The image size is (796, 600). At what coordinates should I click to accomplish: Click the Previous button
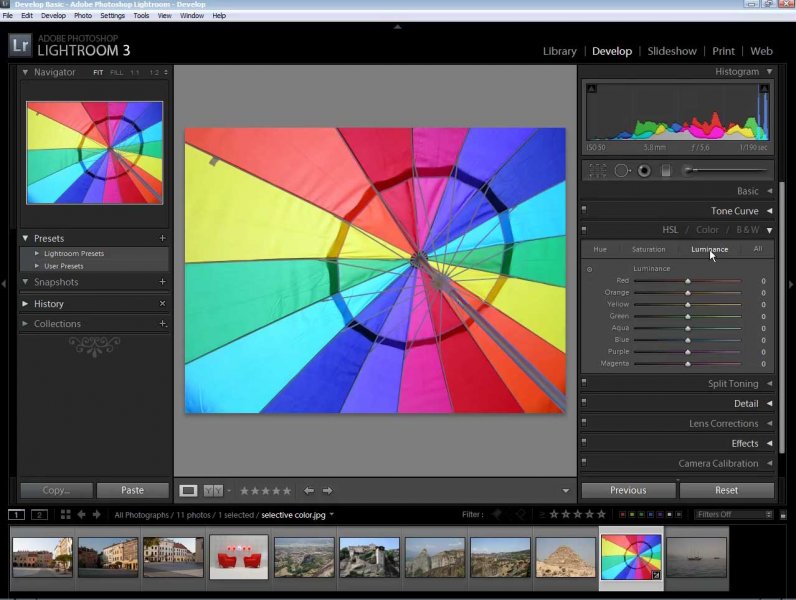628,491
